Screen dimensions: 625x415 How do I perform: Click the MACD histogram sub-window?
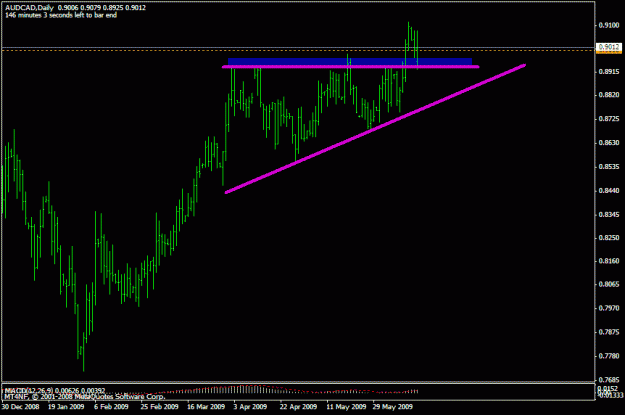pos(298,392)
